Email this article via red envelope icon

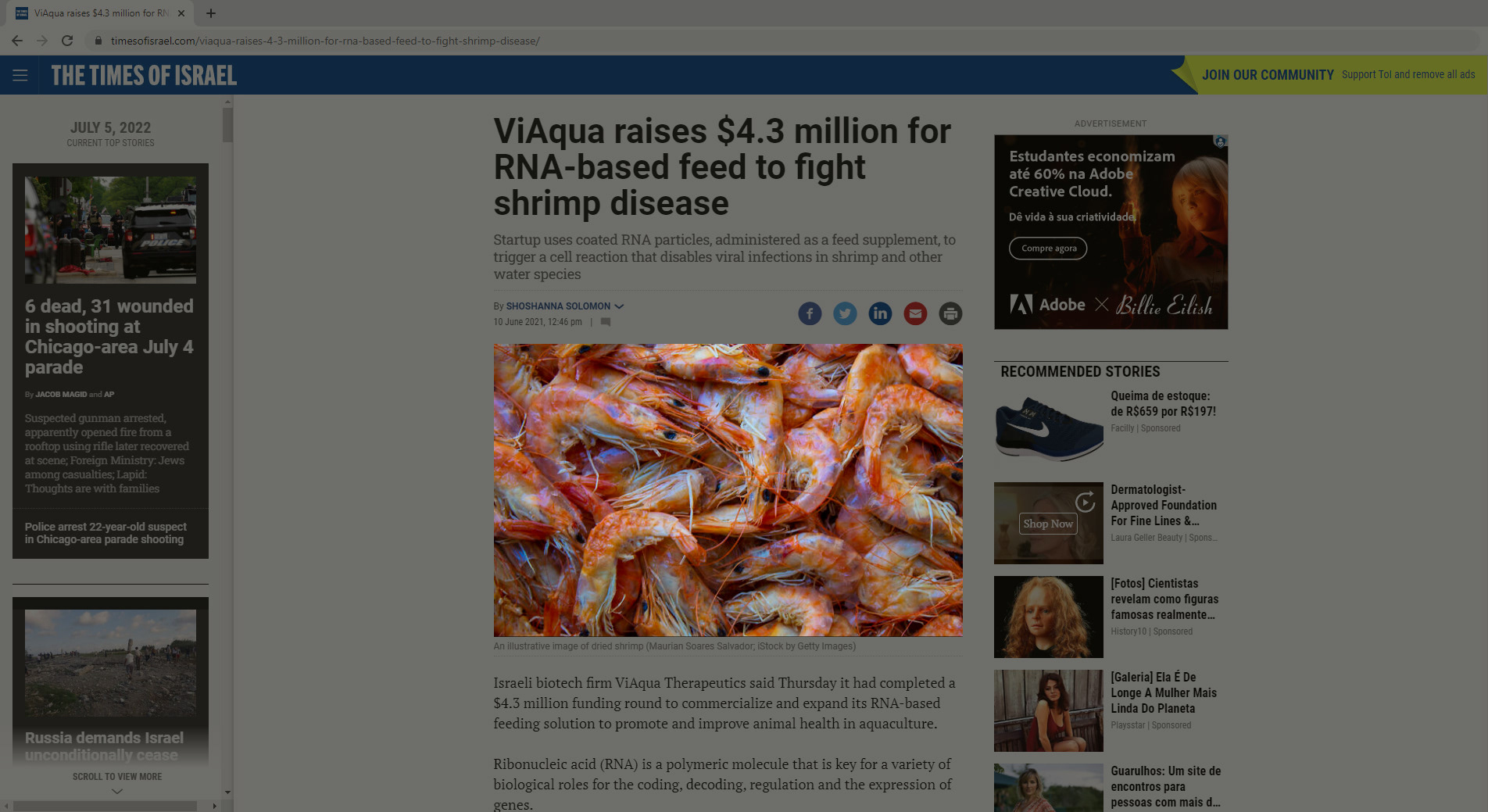(x=915, y=313)
